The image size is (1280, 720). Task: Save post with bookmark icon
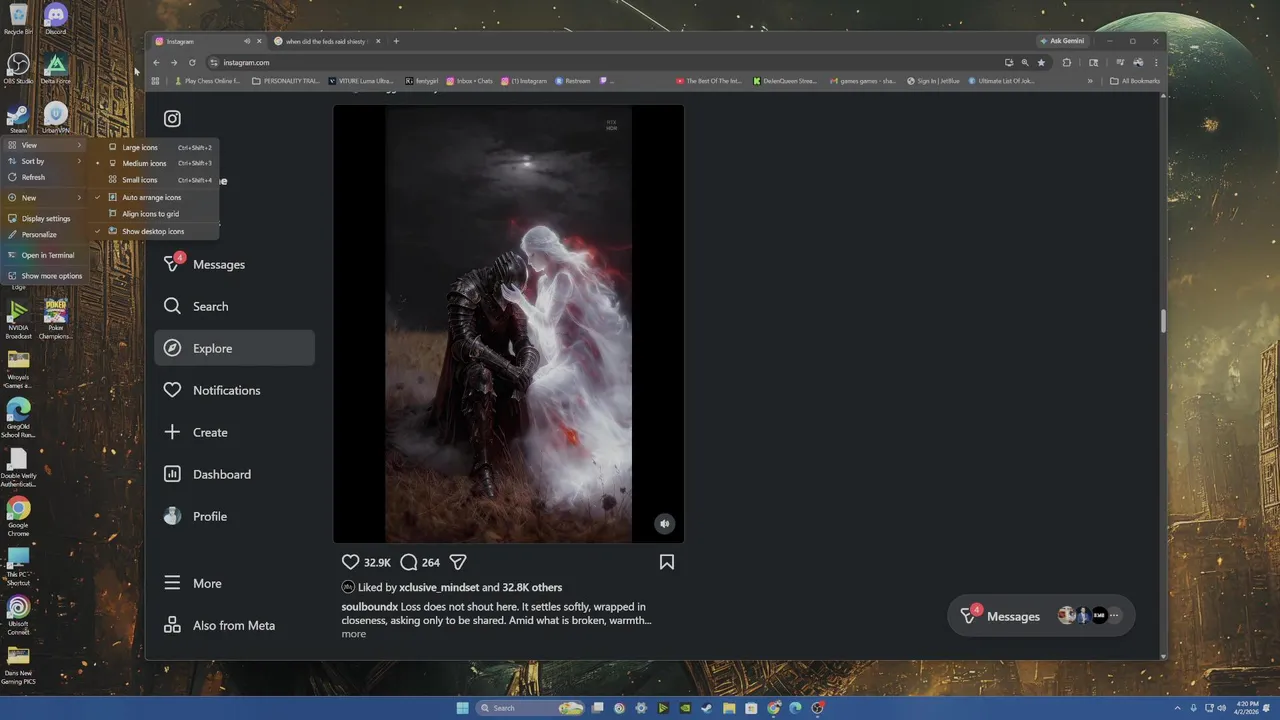pyautogui.click(x=667, y=562)
